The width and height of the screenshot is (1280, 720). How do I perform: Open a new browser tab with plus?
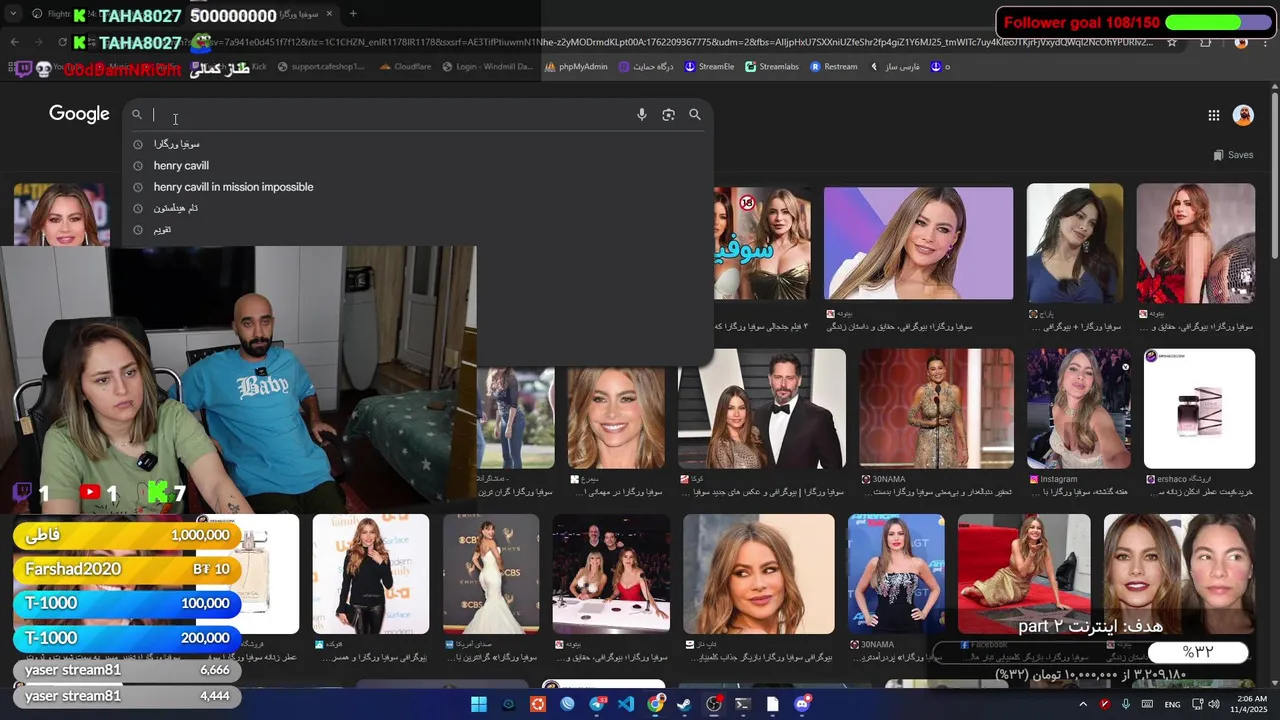353,14
